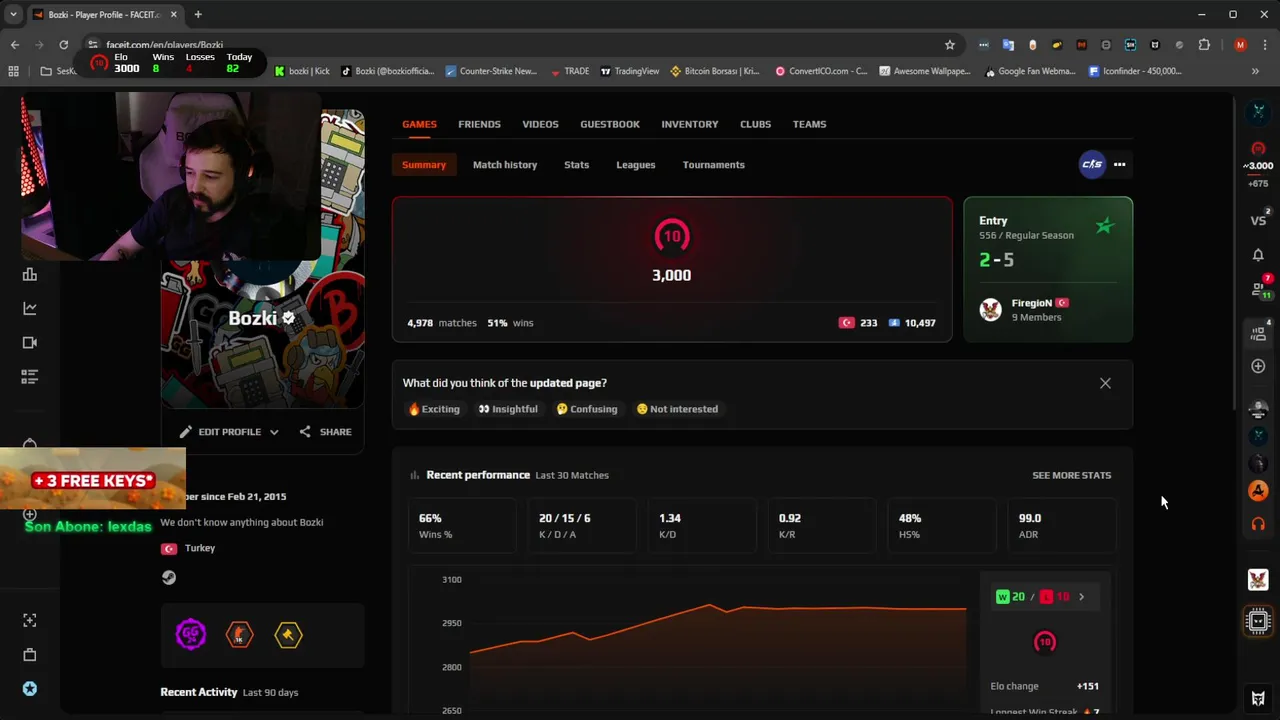Choose Insightful feedback option
Image resolution: width=1280 pixels, height=720 pixels.
pyautogui.click(x=508, y=409)
